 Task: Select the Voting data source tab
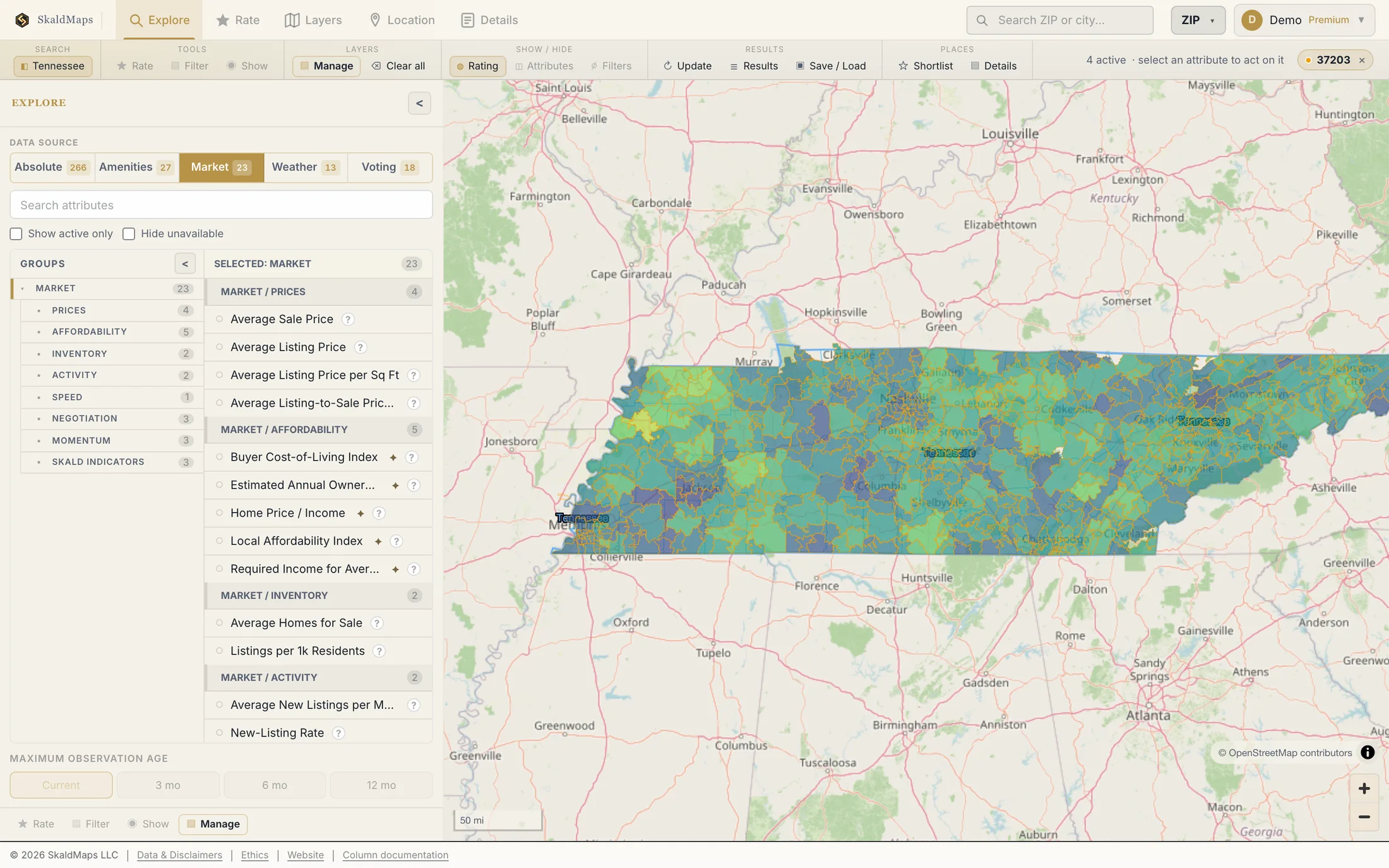390,167
